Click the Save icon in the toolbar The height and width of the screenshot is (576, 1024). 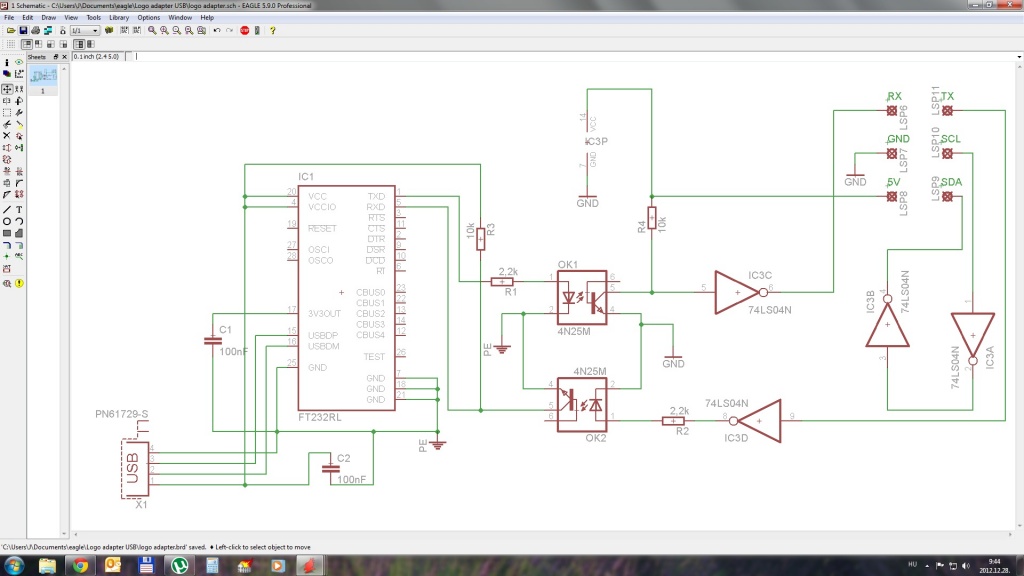pyautogui.click(x=23, y=31)
